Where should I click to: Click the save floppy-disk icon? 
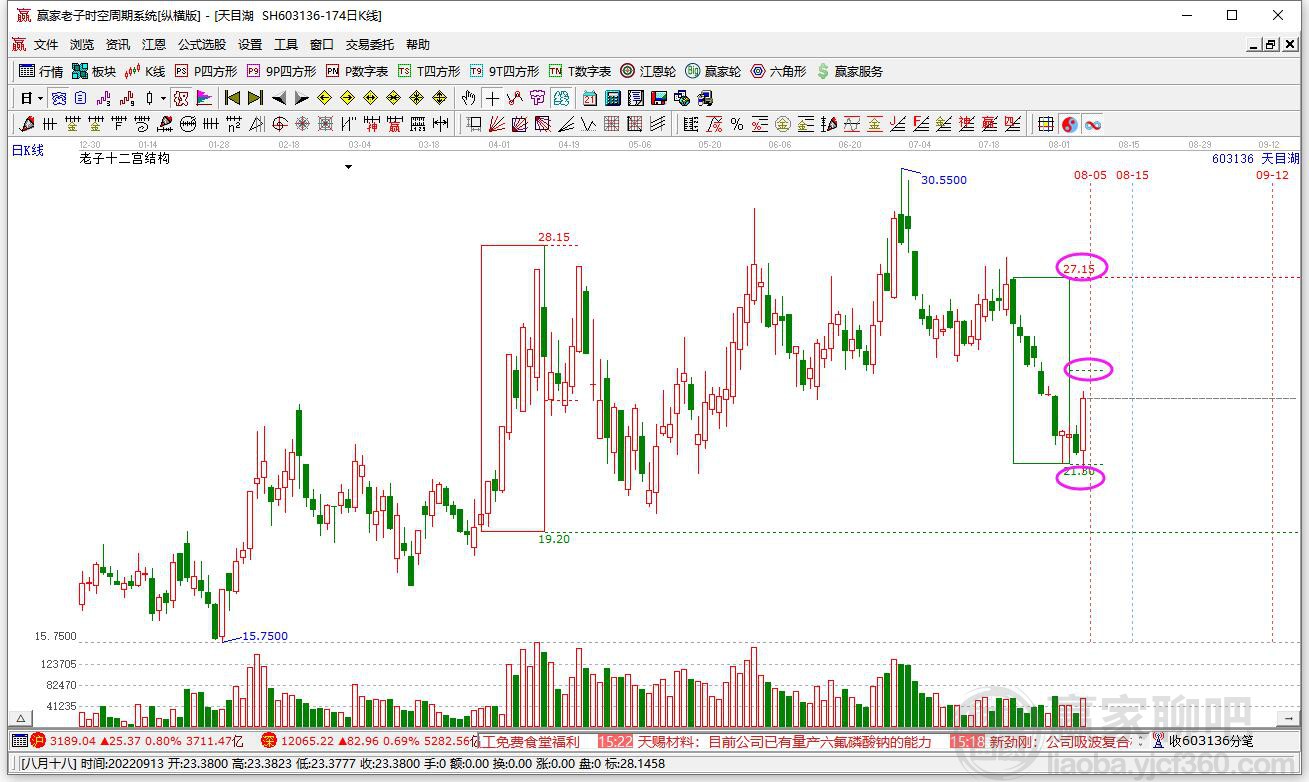tap(659, 98)
